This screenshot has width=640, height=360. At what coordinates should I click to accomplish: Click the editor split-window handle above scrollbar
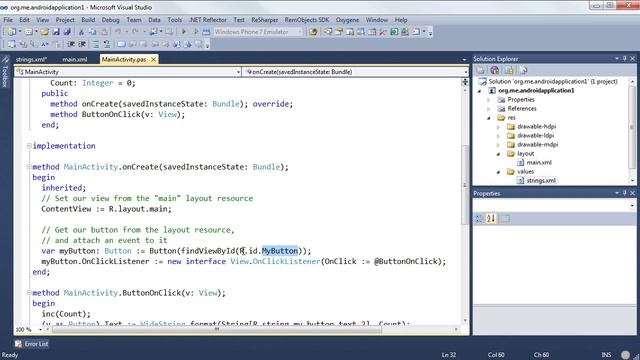pos(465,82)
